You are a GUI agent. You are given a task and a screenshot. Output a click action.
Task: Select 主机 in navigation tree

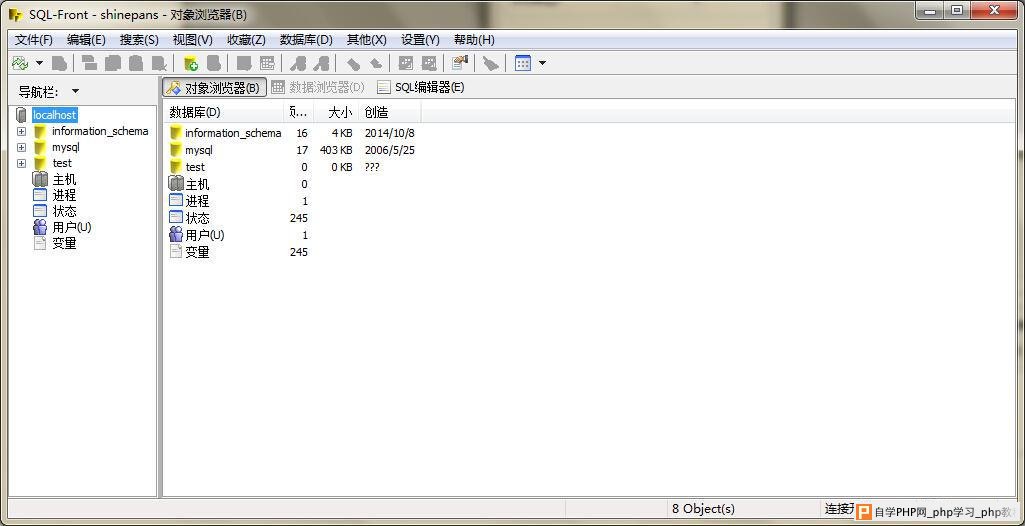[64, 179]
